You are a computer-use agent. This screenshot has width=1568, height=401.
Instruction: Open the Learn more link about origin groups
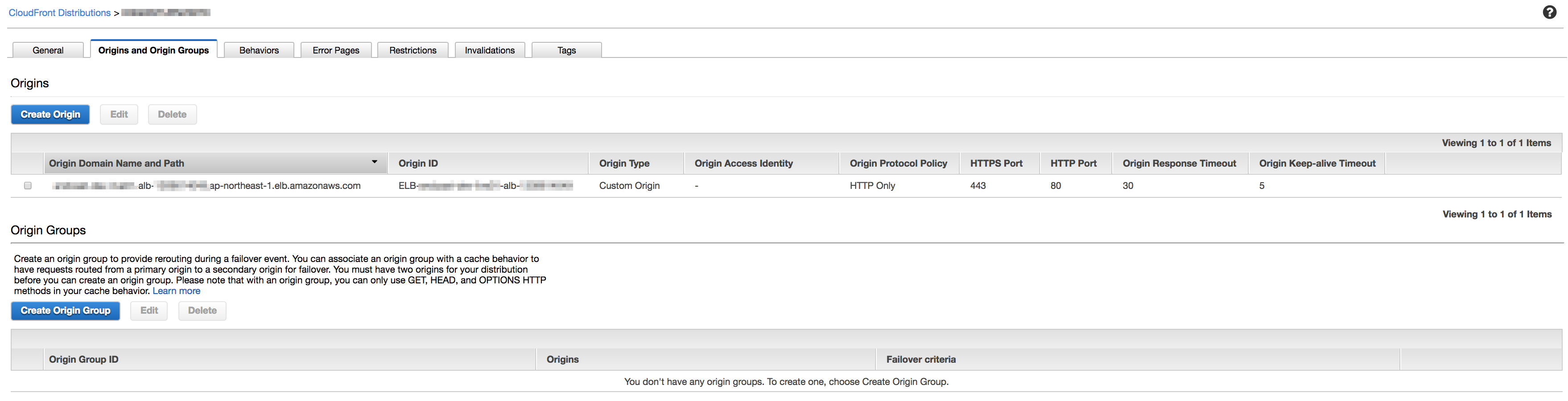point(176,290)
